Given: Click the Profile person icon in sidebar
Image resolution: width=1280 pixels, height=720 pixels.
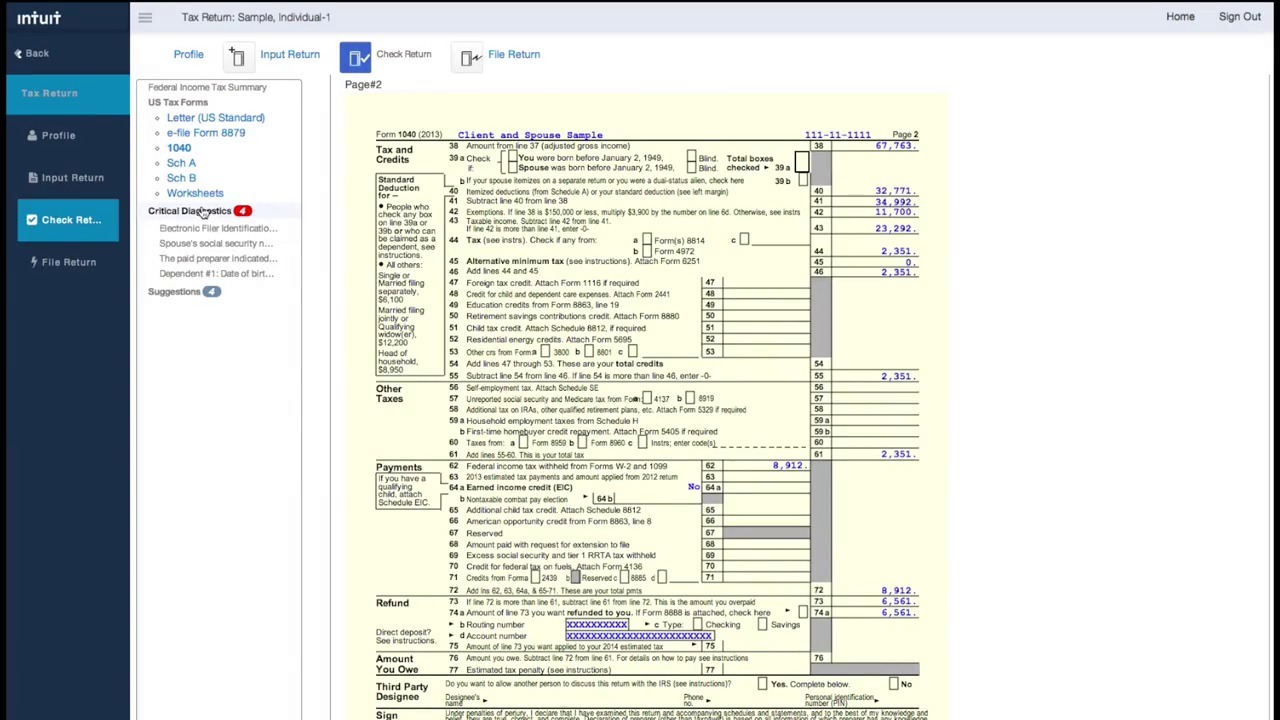Looking at the screenshot, I should 32,135.
